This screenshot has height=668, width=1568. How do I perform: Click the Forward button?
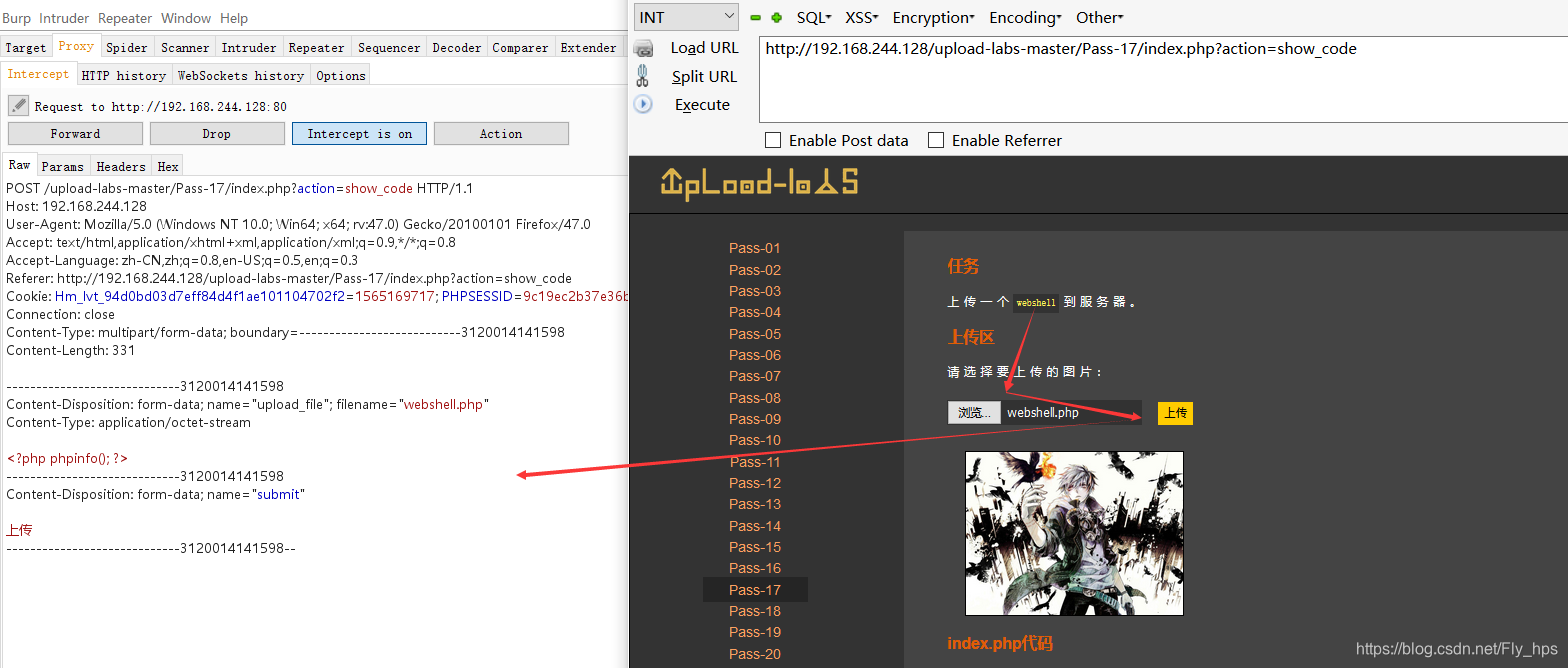pyautogui.click(x=76, y=133)
